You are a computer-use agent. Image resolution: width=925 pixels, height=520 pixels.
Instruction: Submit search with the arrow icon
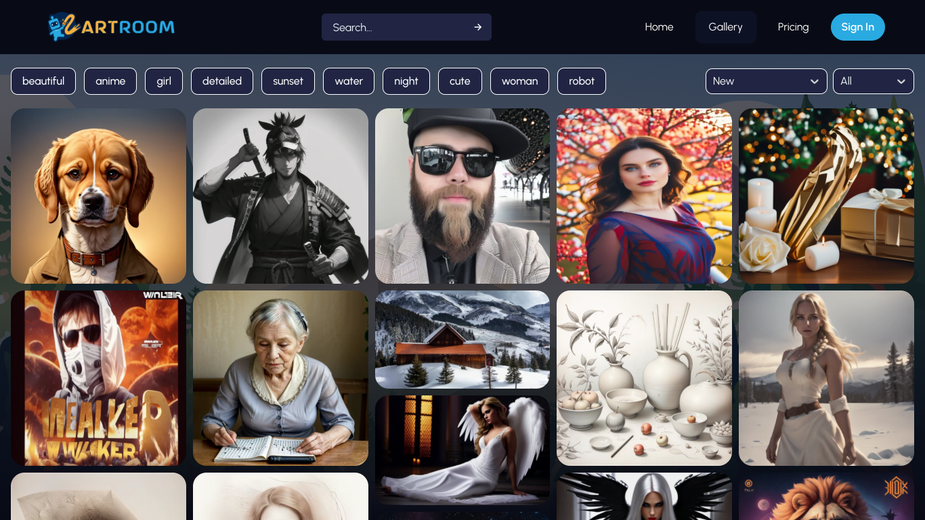pyautogui.click(x=478, y=27)
